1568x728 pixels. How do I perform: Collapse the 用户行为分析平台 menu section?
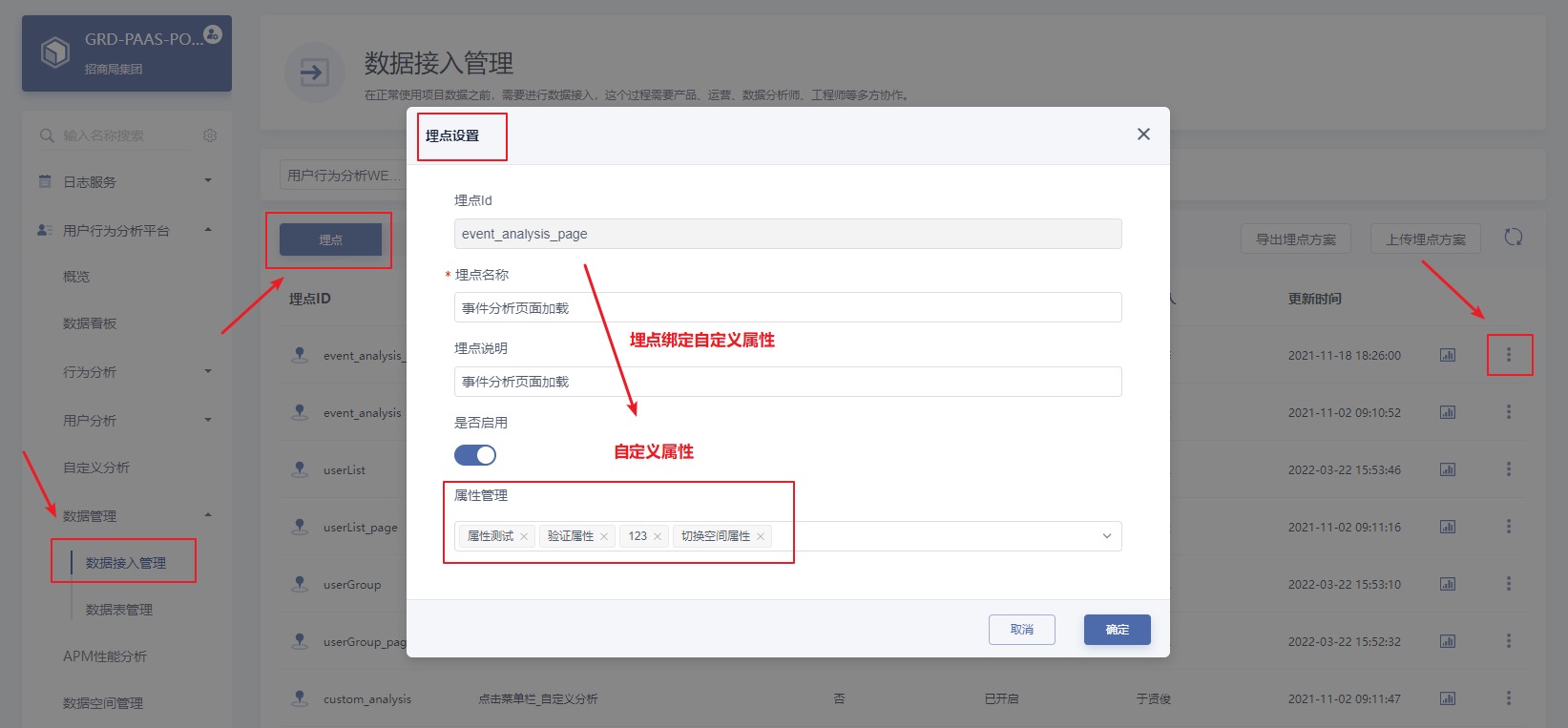(x=126, y=230)
